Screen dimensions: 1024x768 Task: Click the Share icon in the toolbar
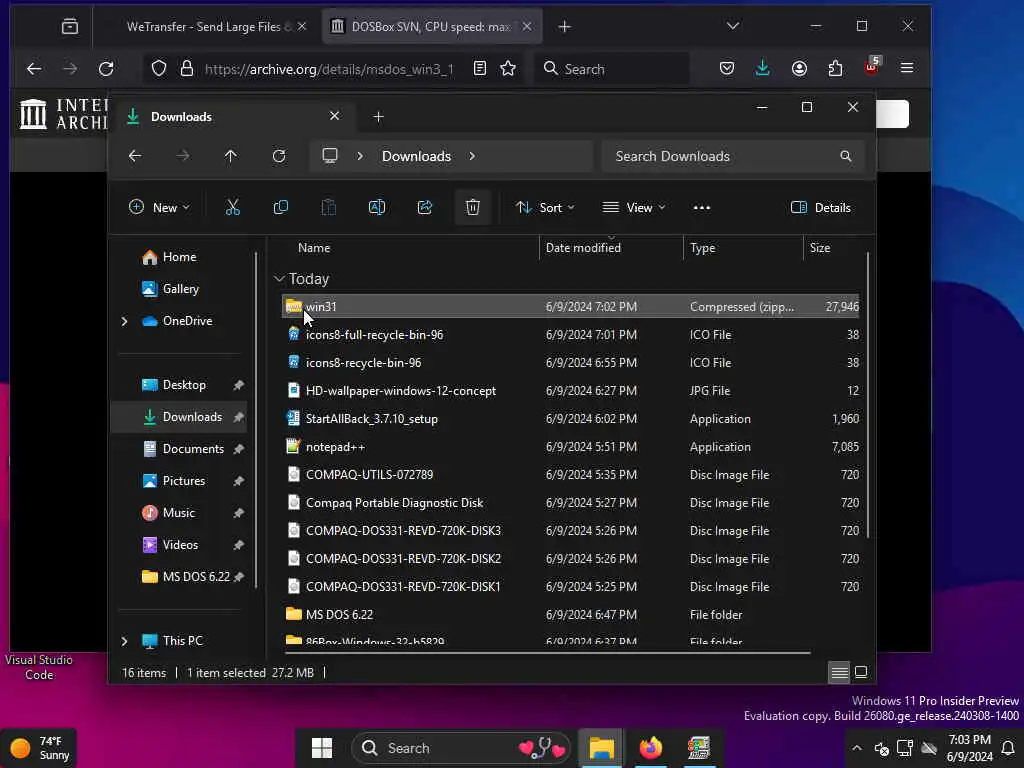[425, 208]
